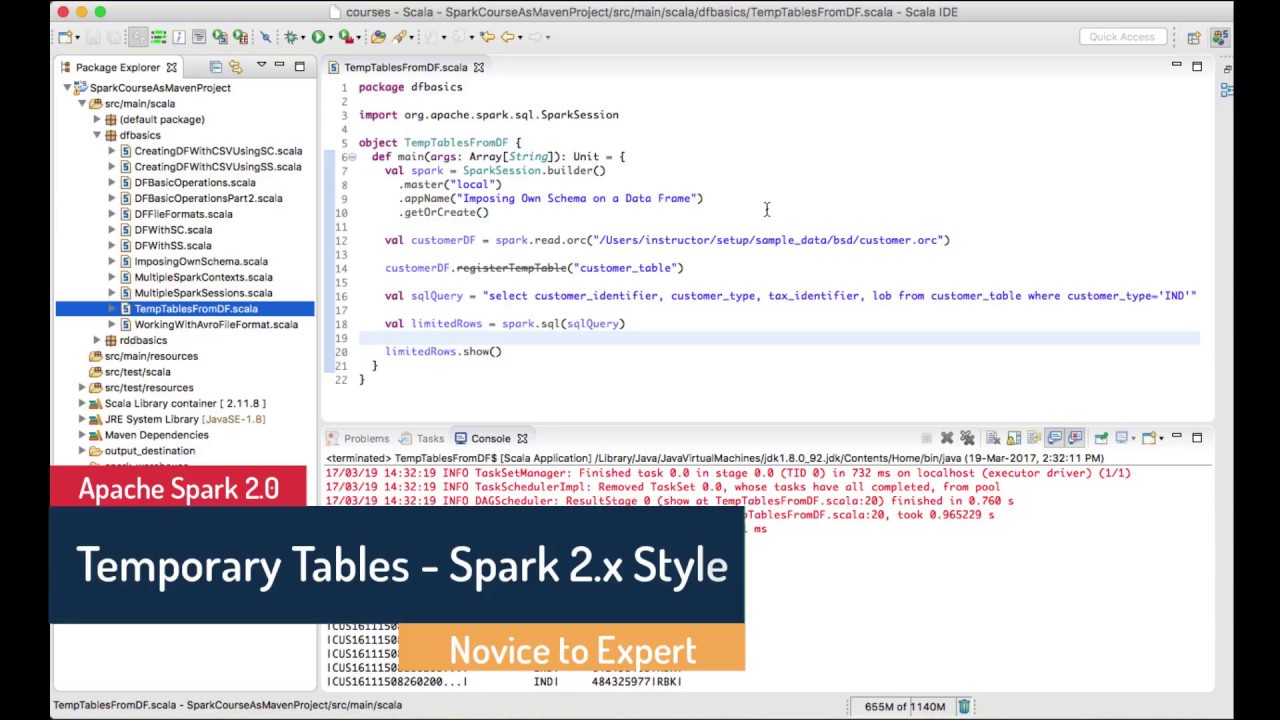This screenshot has height=720, width=1280.
Task: Minimize the Console panel
Action: click(x=1177, y=436)
